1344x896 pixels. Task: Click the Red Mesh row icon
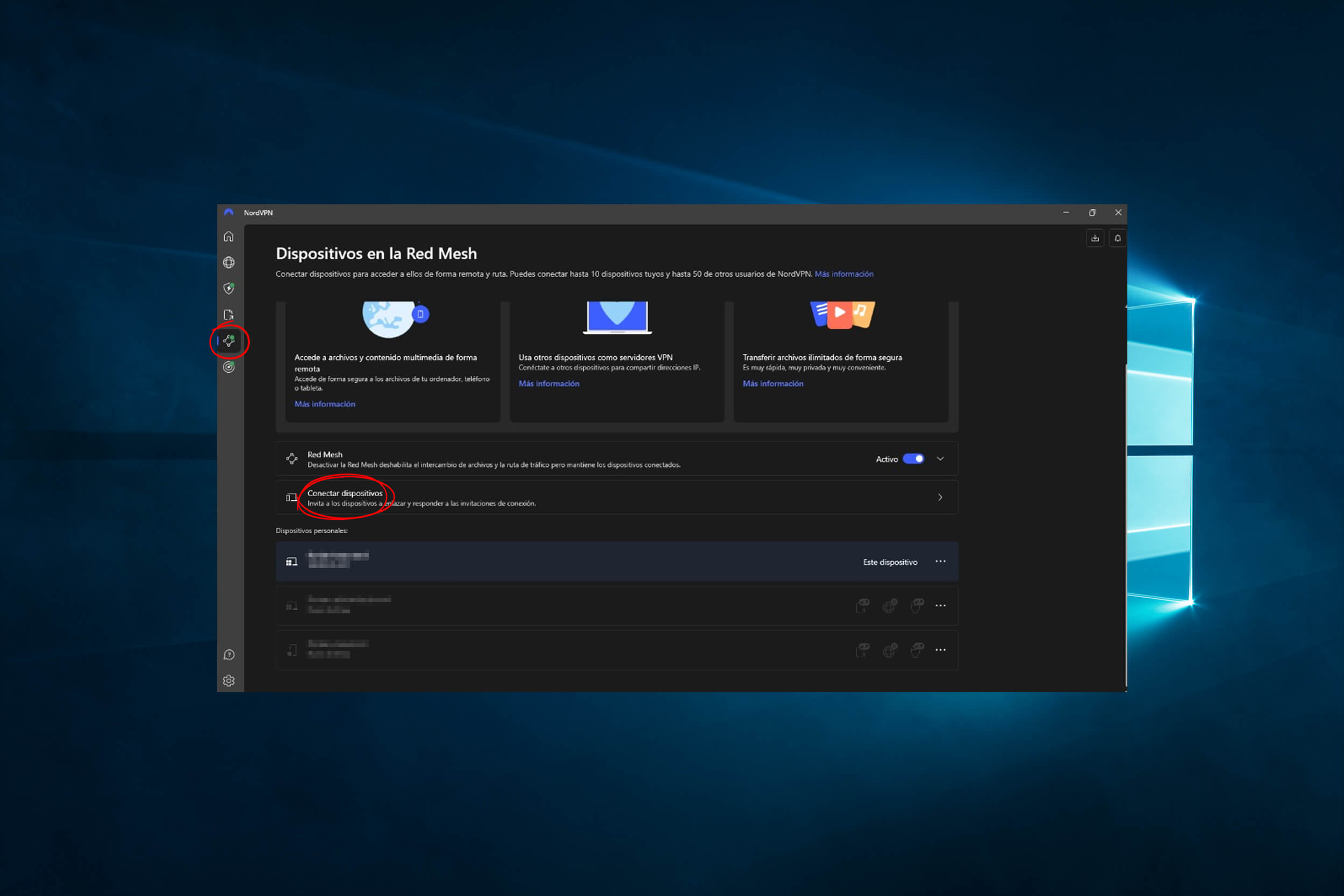pyautogui.click(x=292, y=459)
